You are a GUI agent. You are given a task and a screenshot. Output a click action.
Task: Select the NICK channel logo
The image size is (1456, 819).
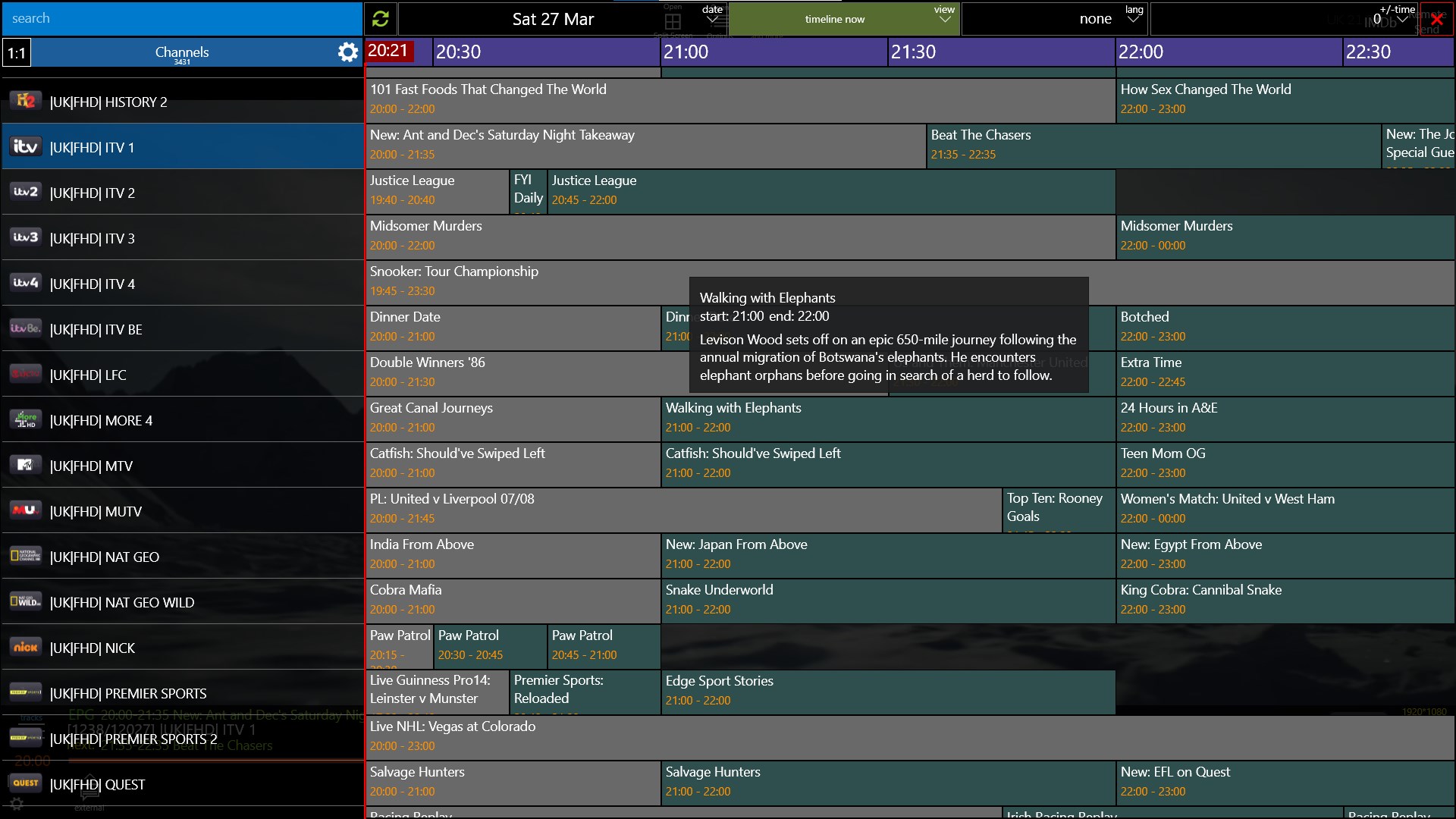pyautogui.click(x=25, y=646)
